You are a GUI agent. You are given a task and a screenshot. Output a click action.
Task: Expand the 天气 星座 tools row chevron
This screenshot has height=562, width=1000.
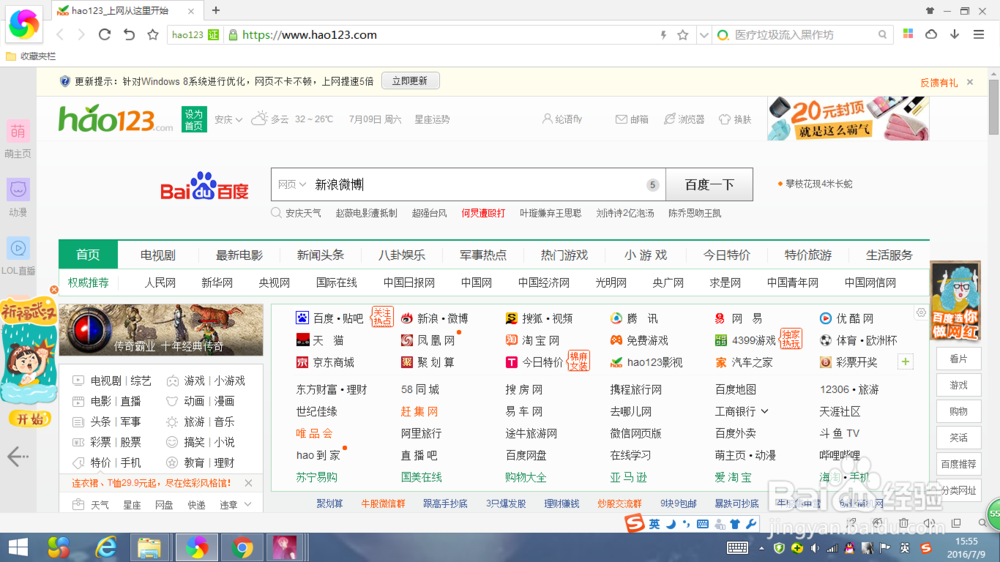point(247,505)
